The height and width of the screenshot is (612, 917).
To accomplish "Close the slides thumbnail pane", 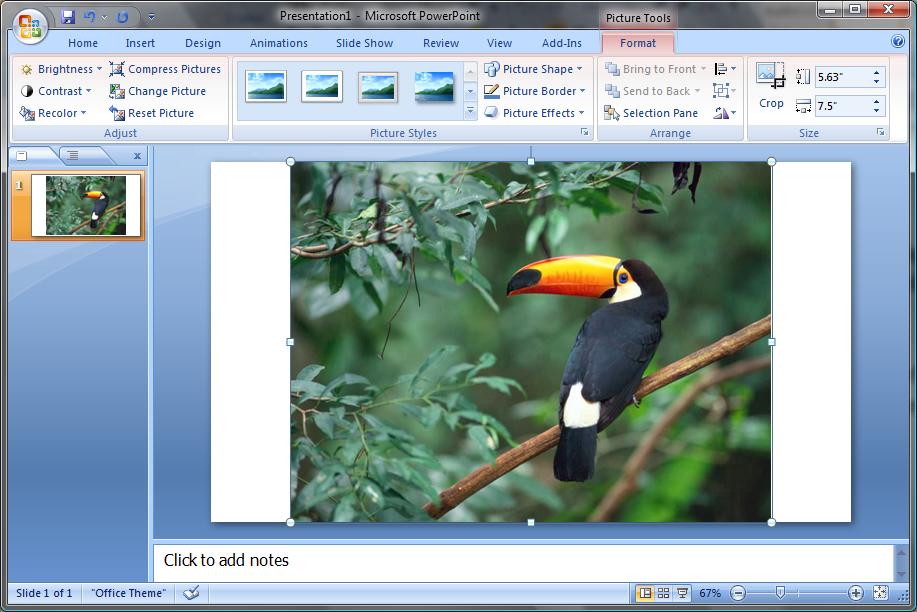I will pos(137,156).
